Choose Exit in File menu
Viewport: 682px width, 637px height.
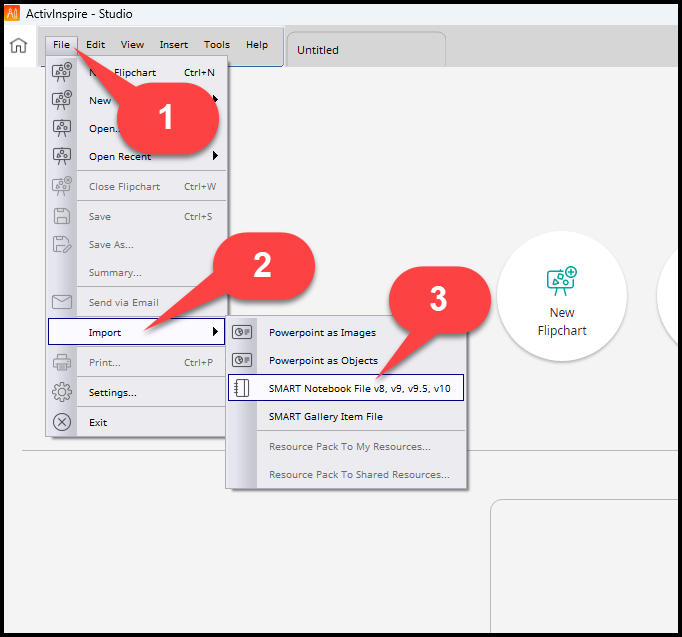point(137,422)
